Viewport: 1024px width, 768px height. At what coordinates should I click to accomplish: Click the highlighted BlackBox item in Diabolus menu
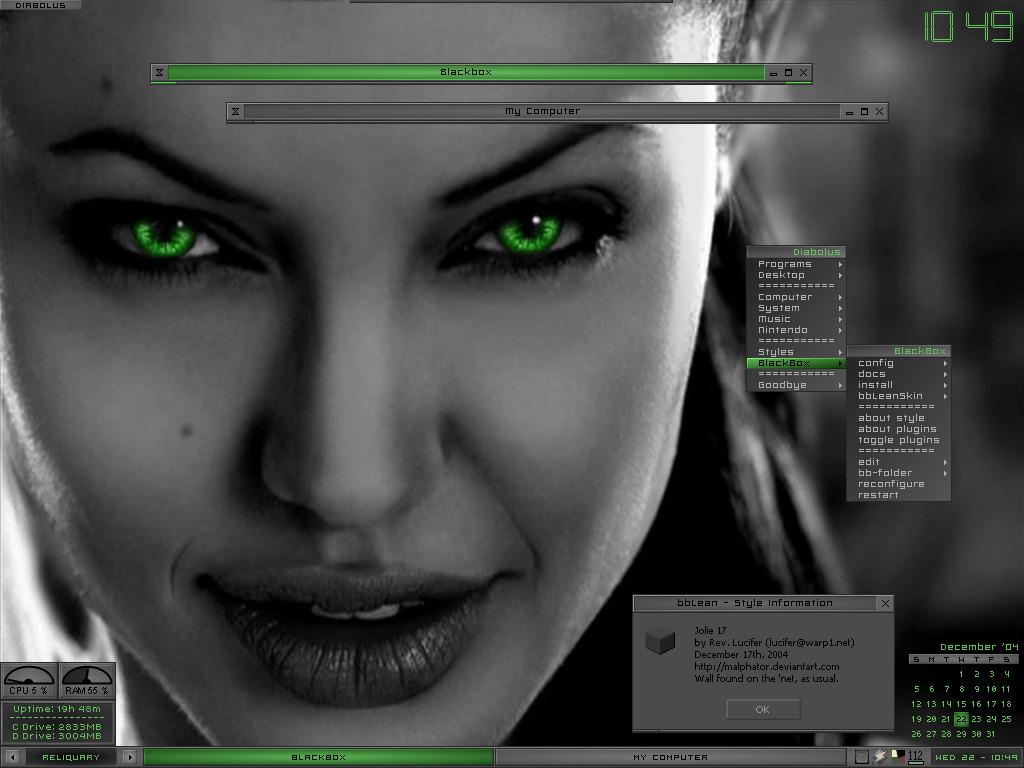point(796,363)
